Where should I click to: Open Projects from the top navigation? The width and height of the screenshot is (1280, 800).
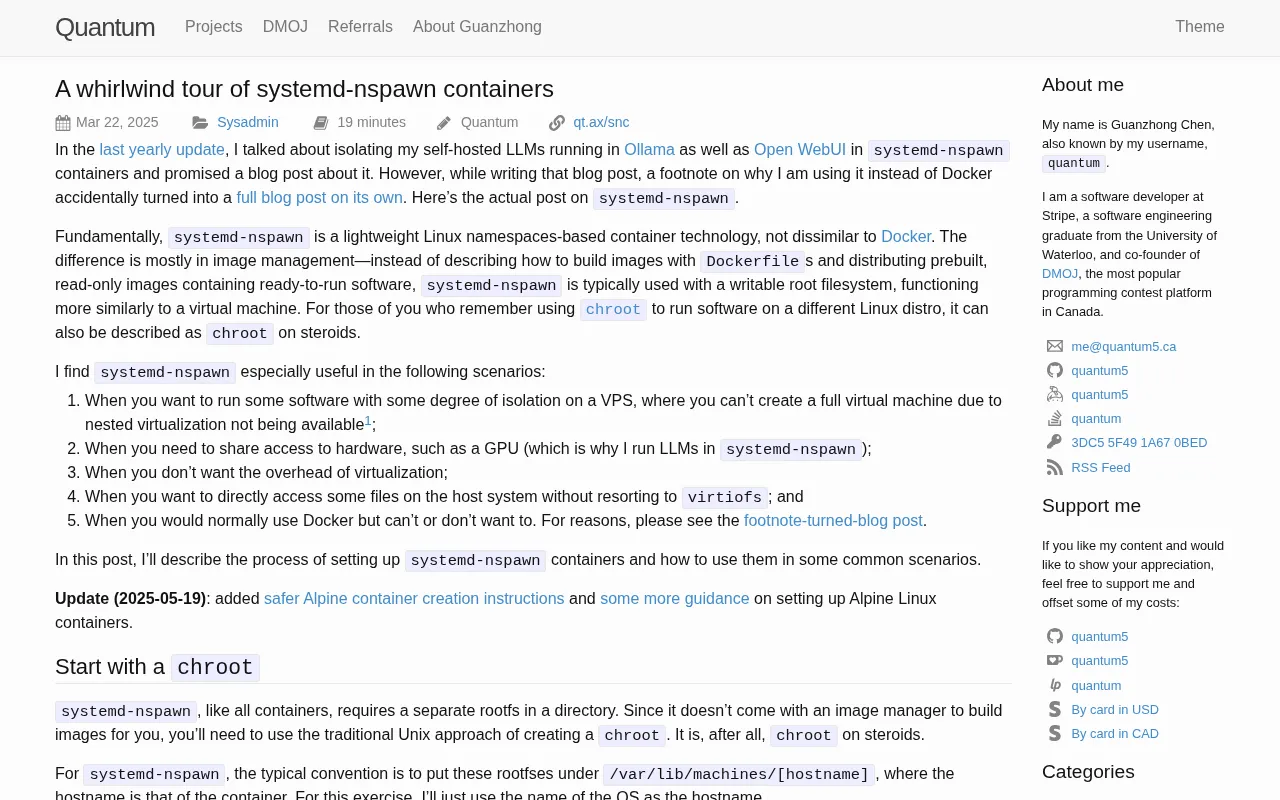tap(214, 27)
